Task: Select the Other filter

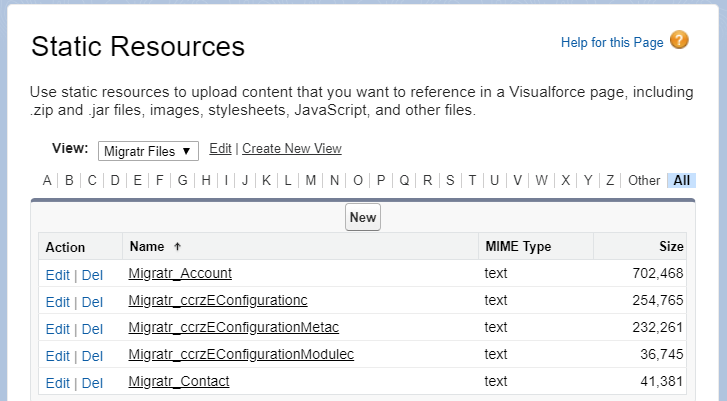Action: click(x=644, y=180)
